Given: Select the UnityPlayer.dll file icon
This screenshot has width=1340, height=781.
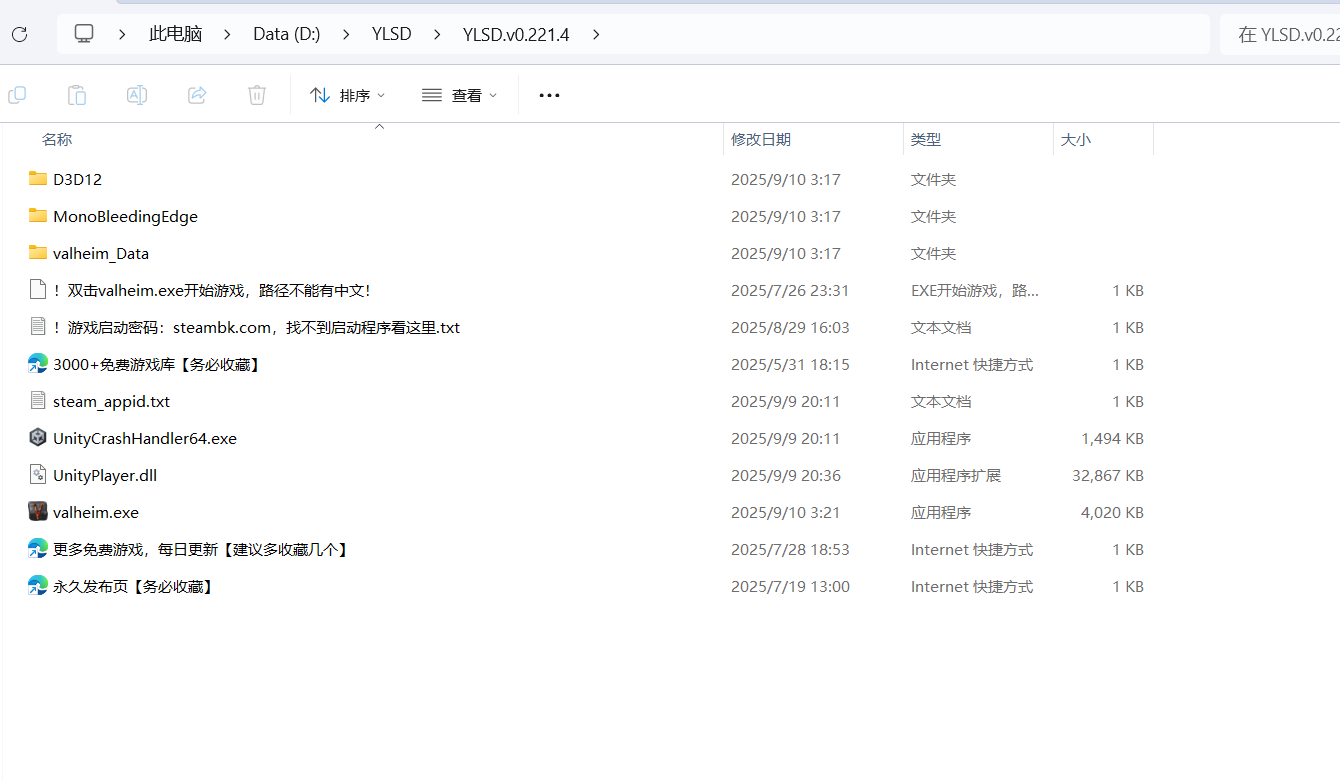Looking at the screenshot, I should [x=38, y=475].
